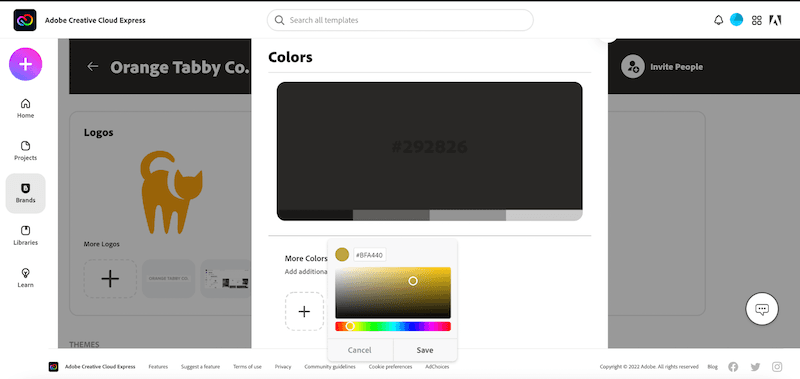Select the light gray shade strip
Viewport: 800px width, 379px height.
pyautogui.click(x=544, y=215)
